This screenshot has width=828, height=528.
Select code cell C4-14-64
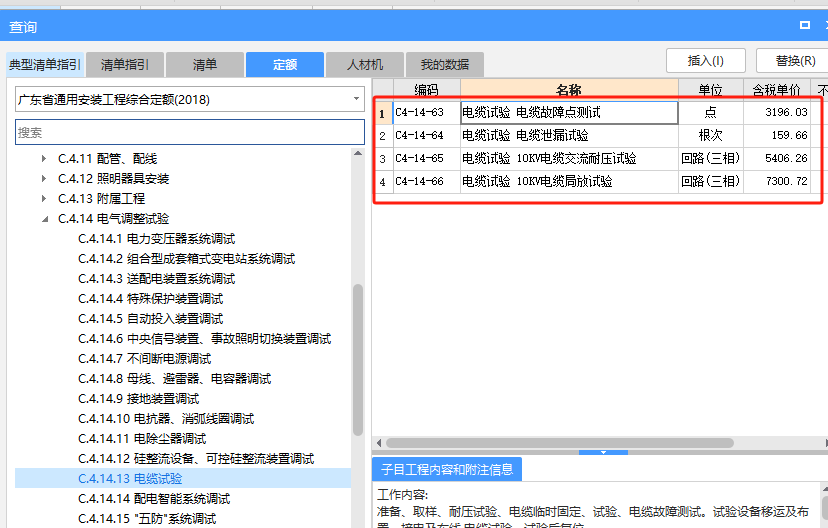[x=426, y=136]
